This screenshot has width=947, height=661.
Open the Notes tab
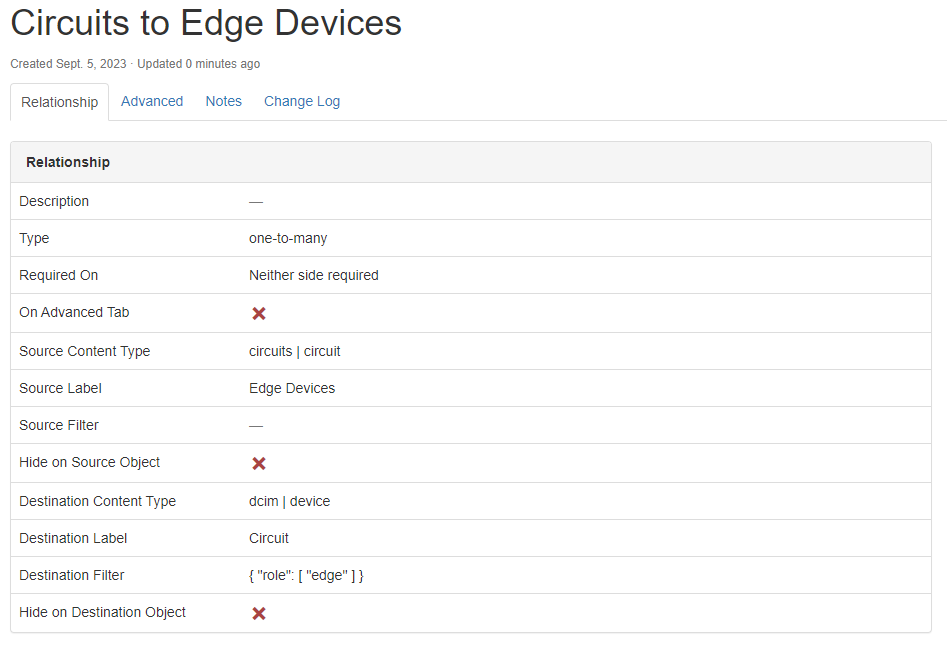click(x=224, y=101)
